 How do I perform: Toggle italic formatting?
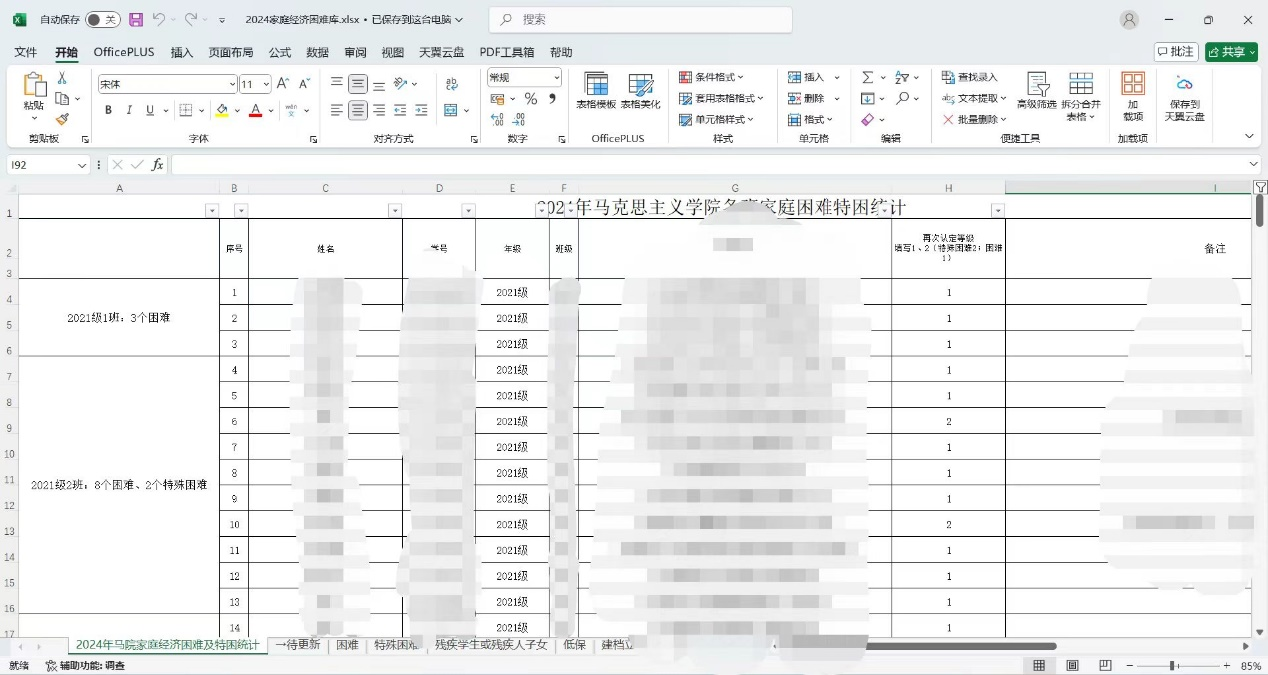coord(129,110)
